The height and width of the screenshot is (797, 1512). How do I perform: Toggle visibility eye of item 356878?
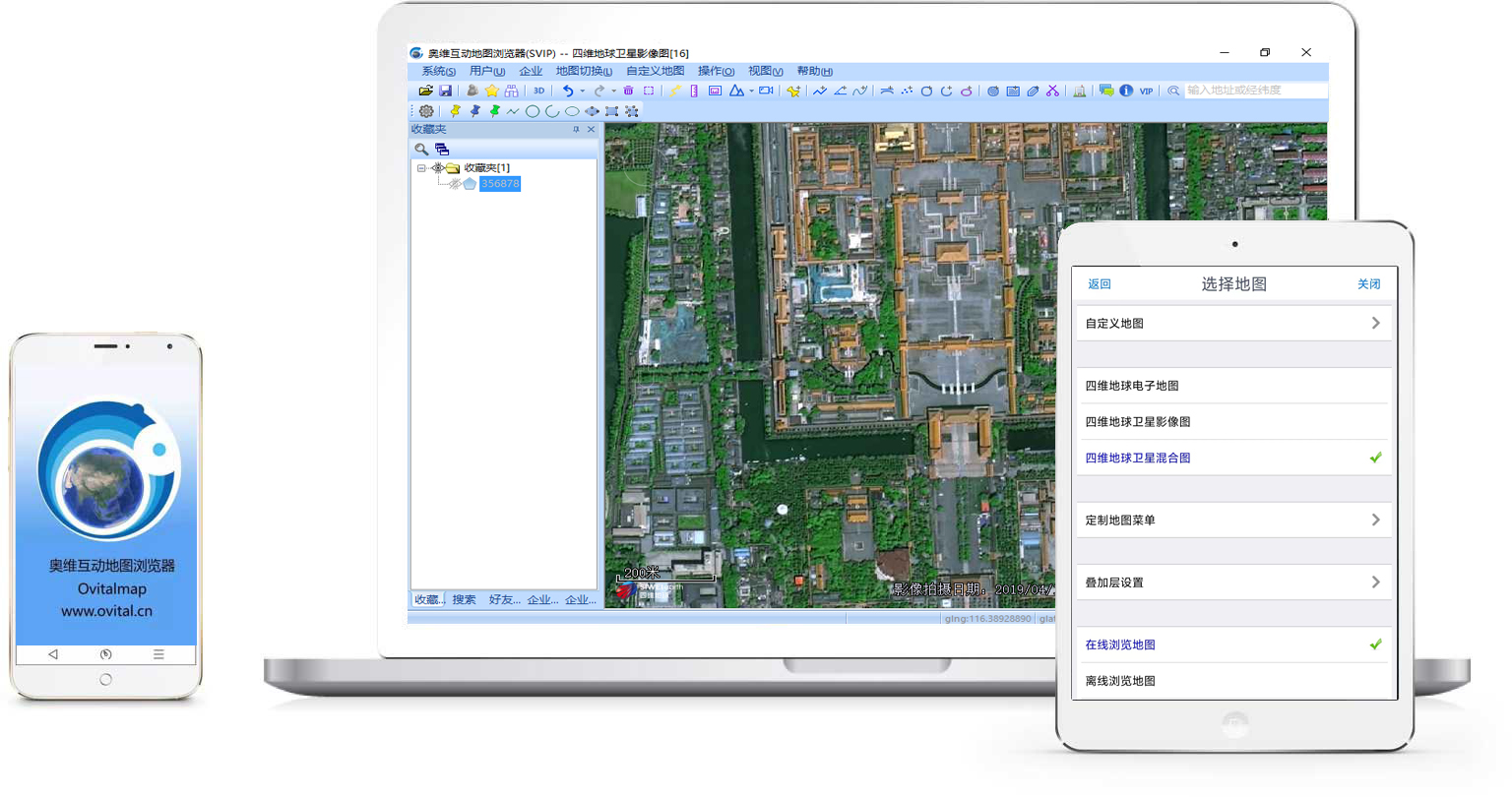click(454, 184)
